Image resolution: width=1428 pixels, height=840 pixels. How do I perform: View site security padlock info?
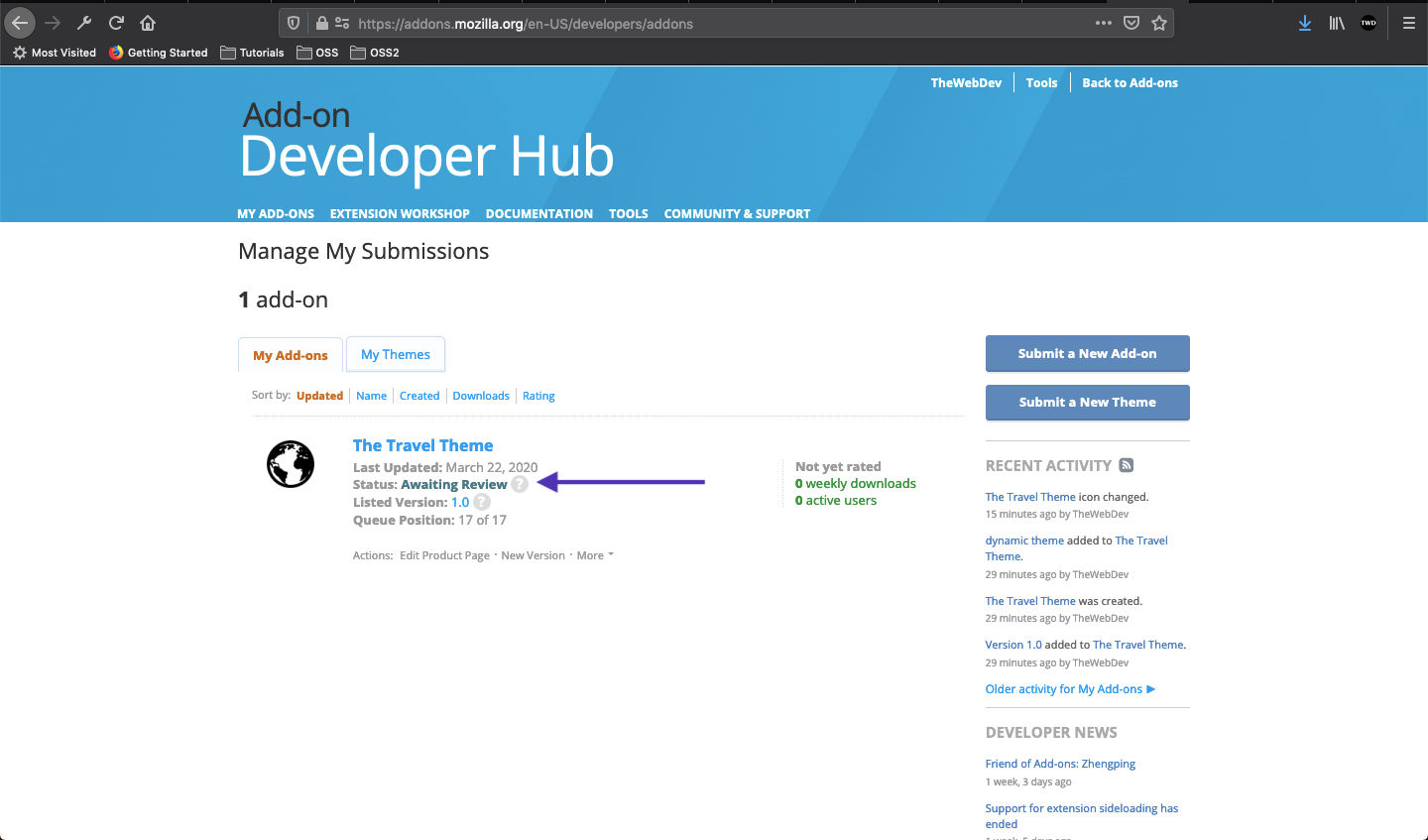tap(321, 23)
